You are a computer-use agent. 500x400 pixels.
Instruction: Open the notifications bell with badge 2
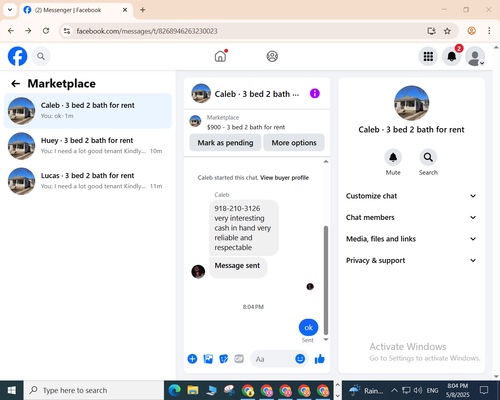pyautogui.click(x=452, y=56)
